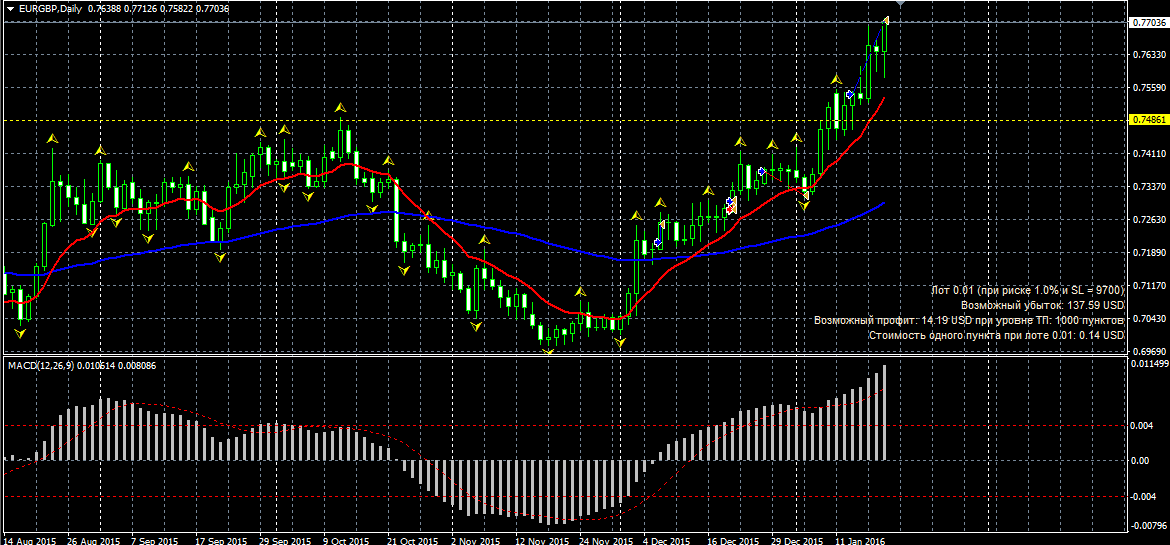Click the 'Возможный убыток: 137.59 USD' line
The width and height of the screenshot is (1170, 545).
pyautogui.click(x=1042, y=305)
